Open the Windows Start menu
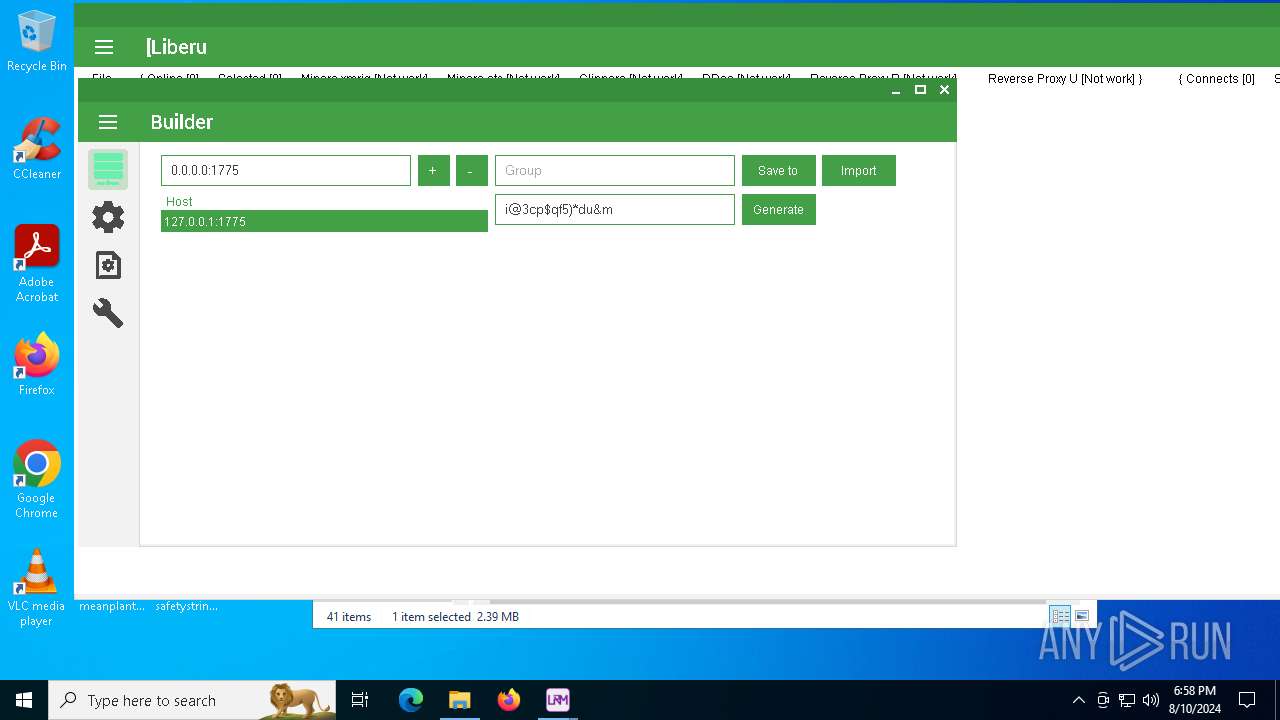1280x720 pixels. coord(24,700)
